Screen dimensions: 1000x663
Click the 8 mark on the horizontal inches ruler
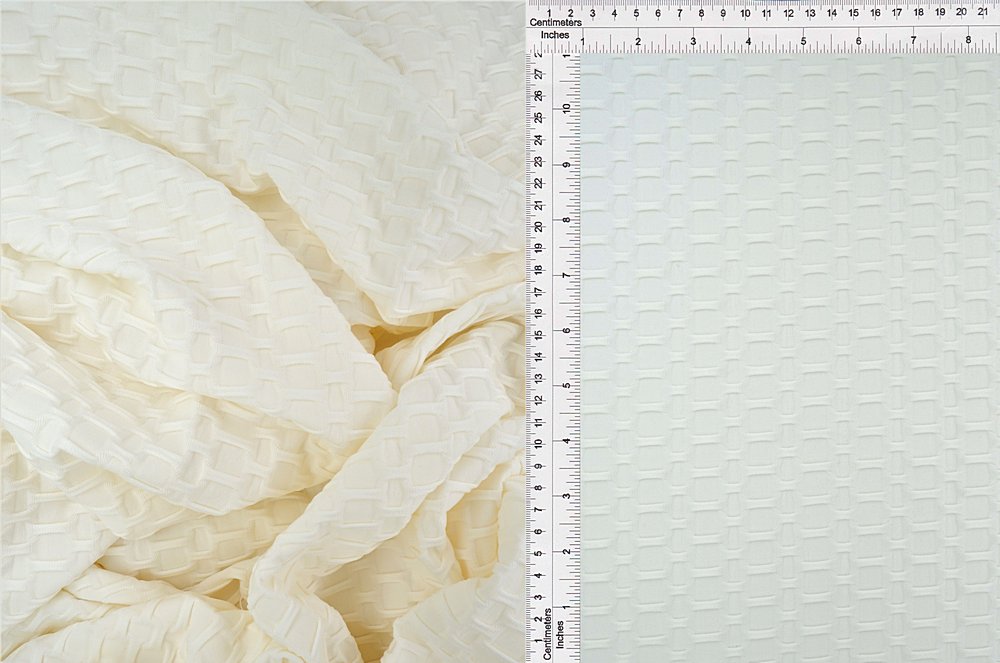click(968, 40)
